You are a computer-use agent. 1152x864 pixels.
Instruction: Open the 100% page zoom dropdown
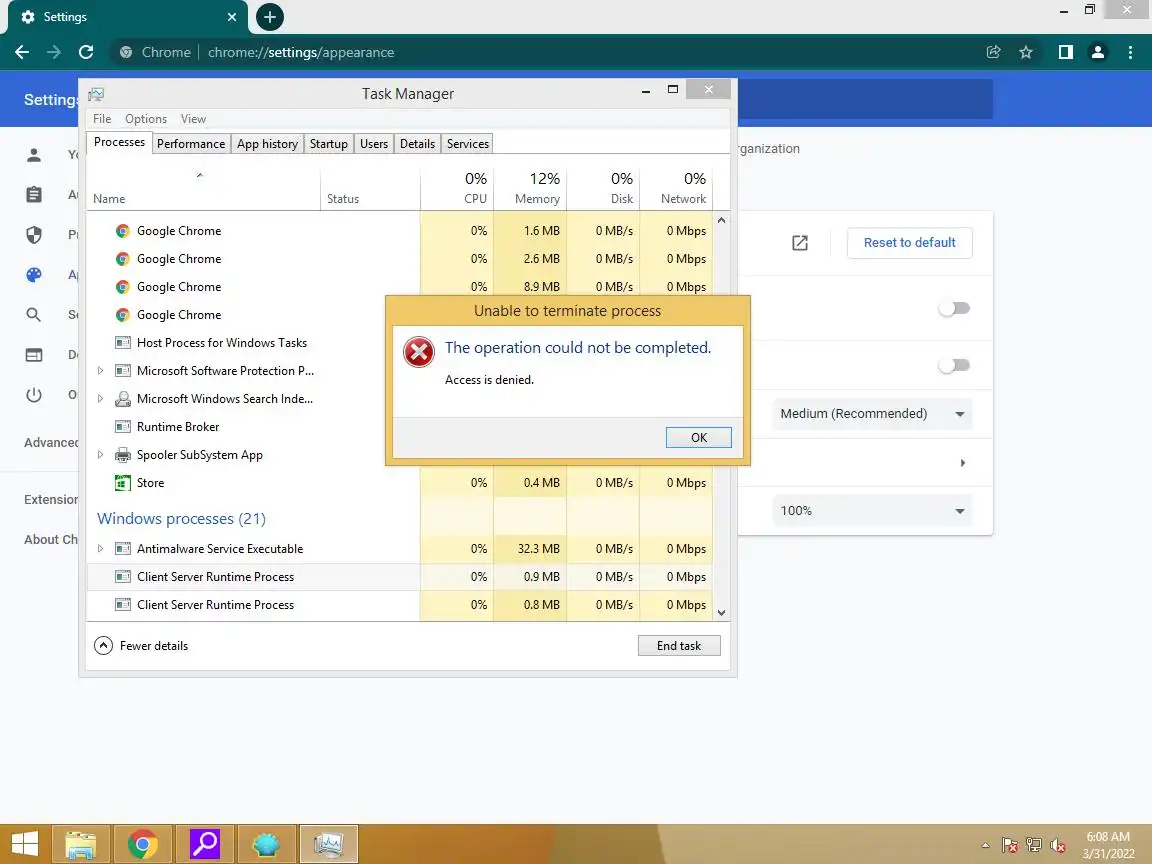[872, 511]
